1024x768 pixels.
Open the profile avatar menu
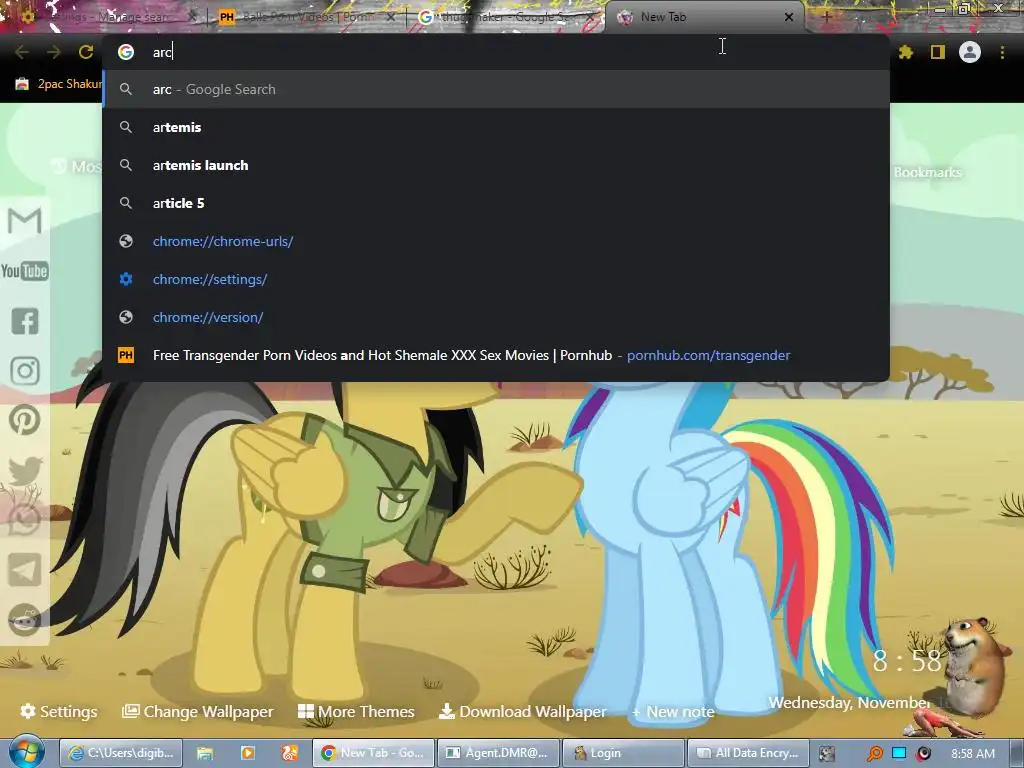(x=970, y=52)
